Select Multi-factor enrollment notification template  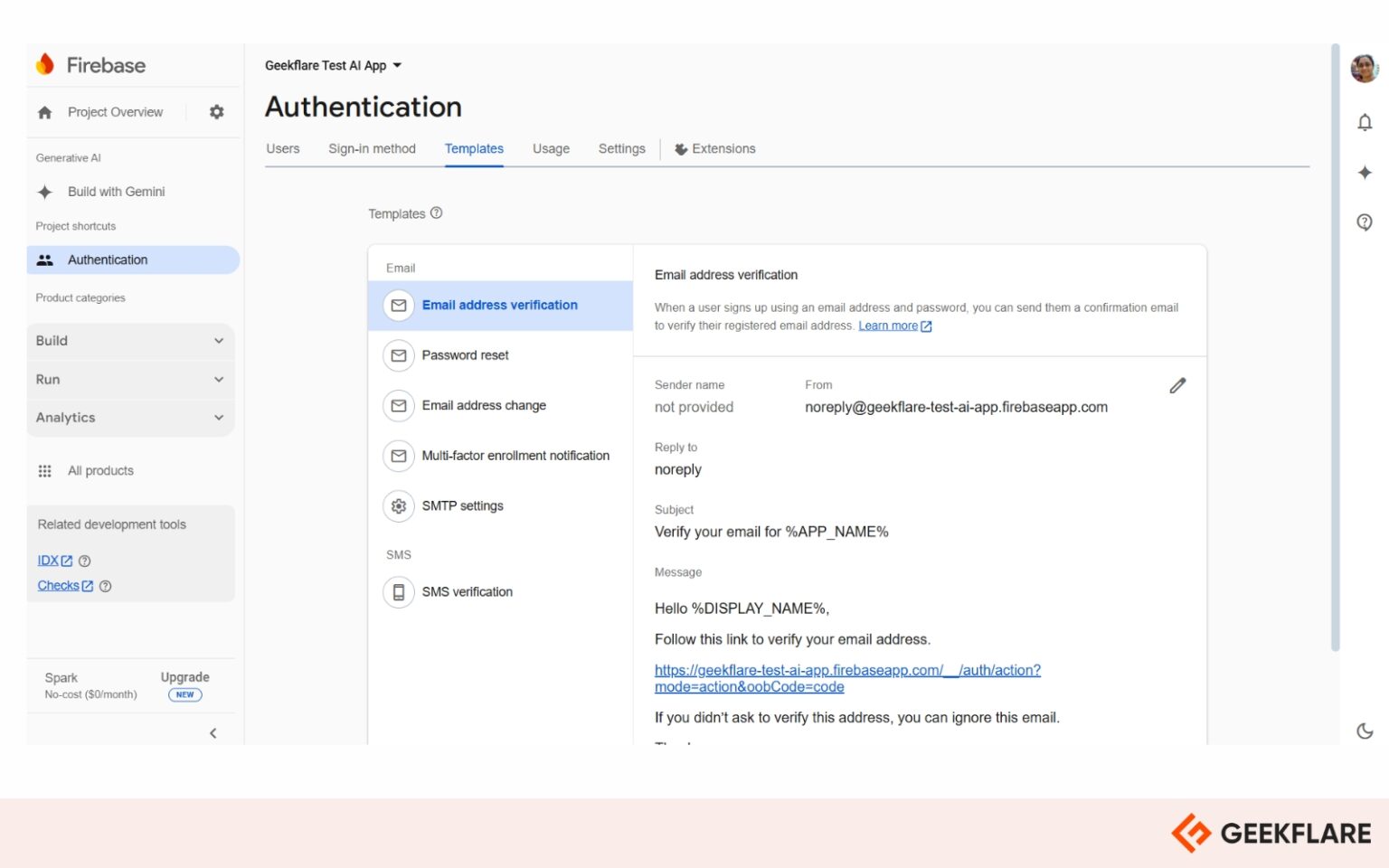pos(500,456)
